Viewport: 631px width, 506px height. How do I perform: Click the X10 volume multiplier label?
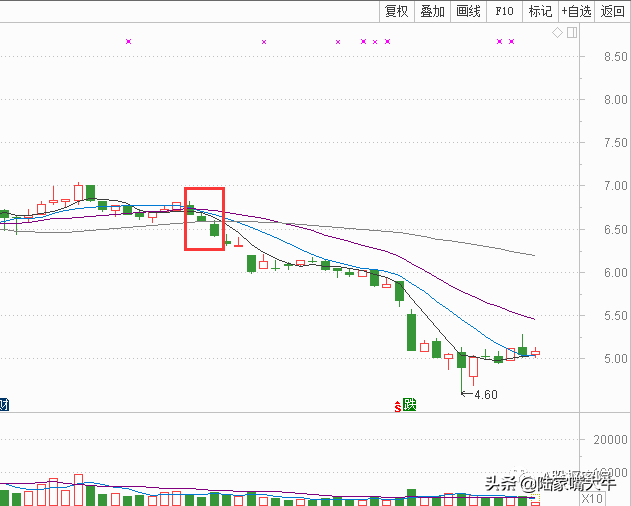[592, 498]
